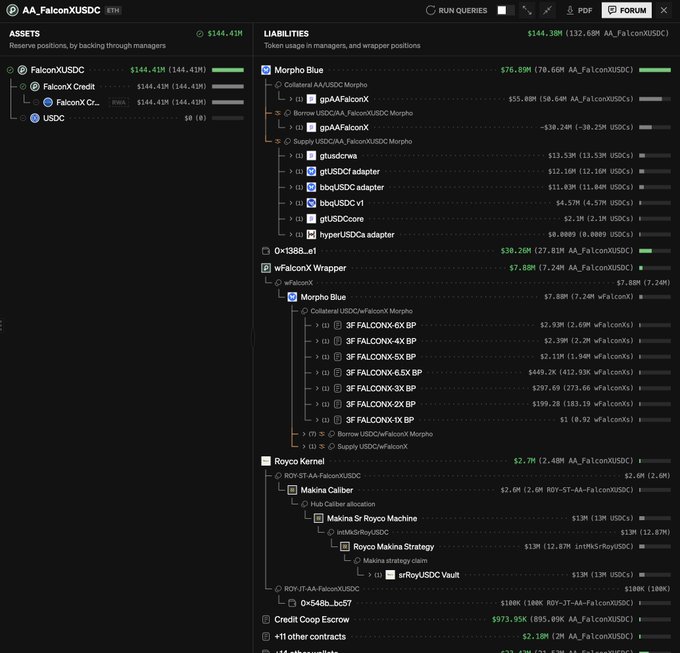Viewport: 680px width, 653px height.
Task: Toggle the switch next to RUN QUERIES
Action: coord(506,10)
